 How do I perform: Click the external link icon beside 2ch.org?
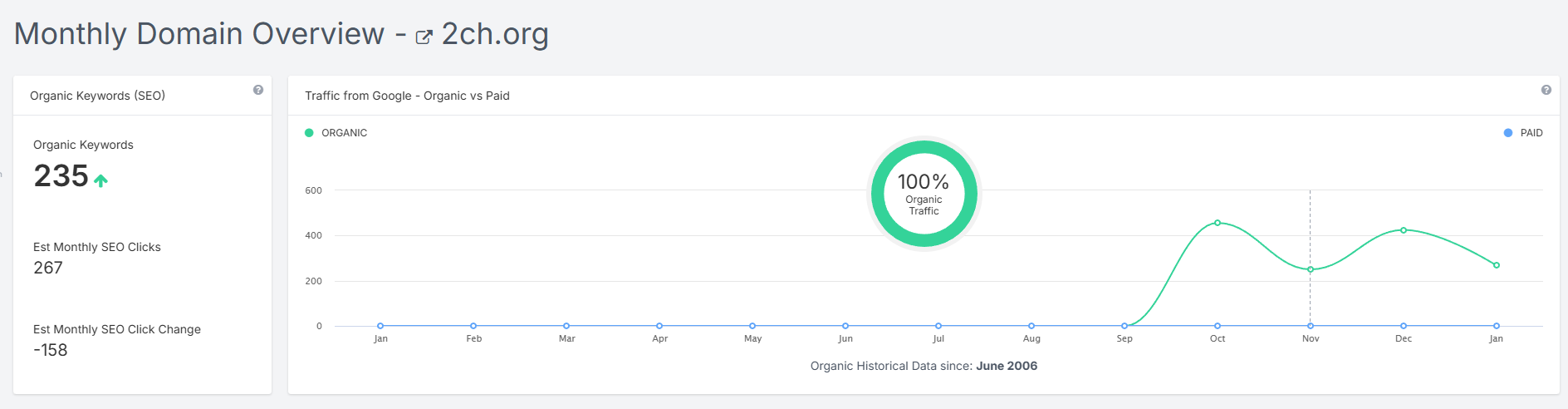point(424,37)
